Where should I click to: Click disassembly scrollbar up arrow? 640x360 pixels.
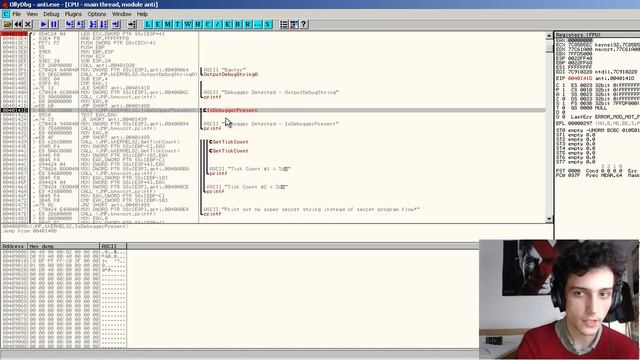click(x=549, y=36)
